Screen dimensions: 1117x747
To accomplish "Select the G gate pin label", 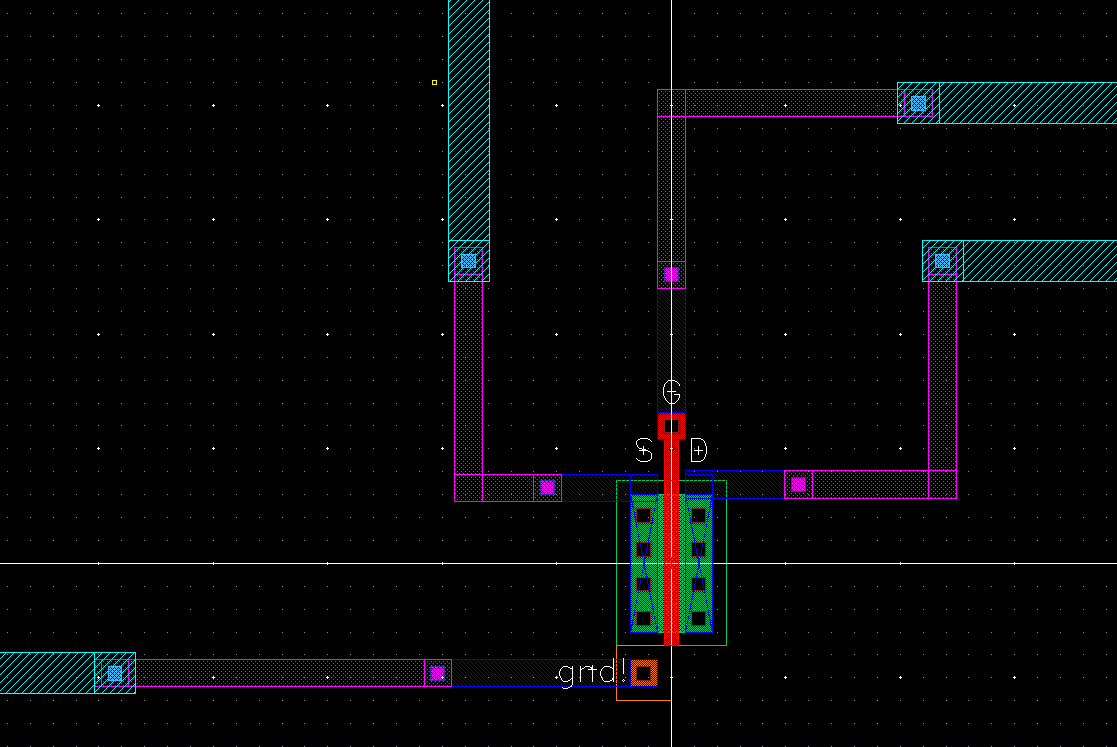I will (x=671, y=392).
